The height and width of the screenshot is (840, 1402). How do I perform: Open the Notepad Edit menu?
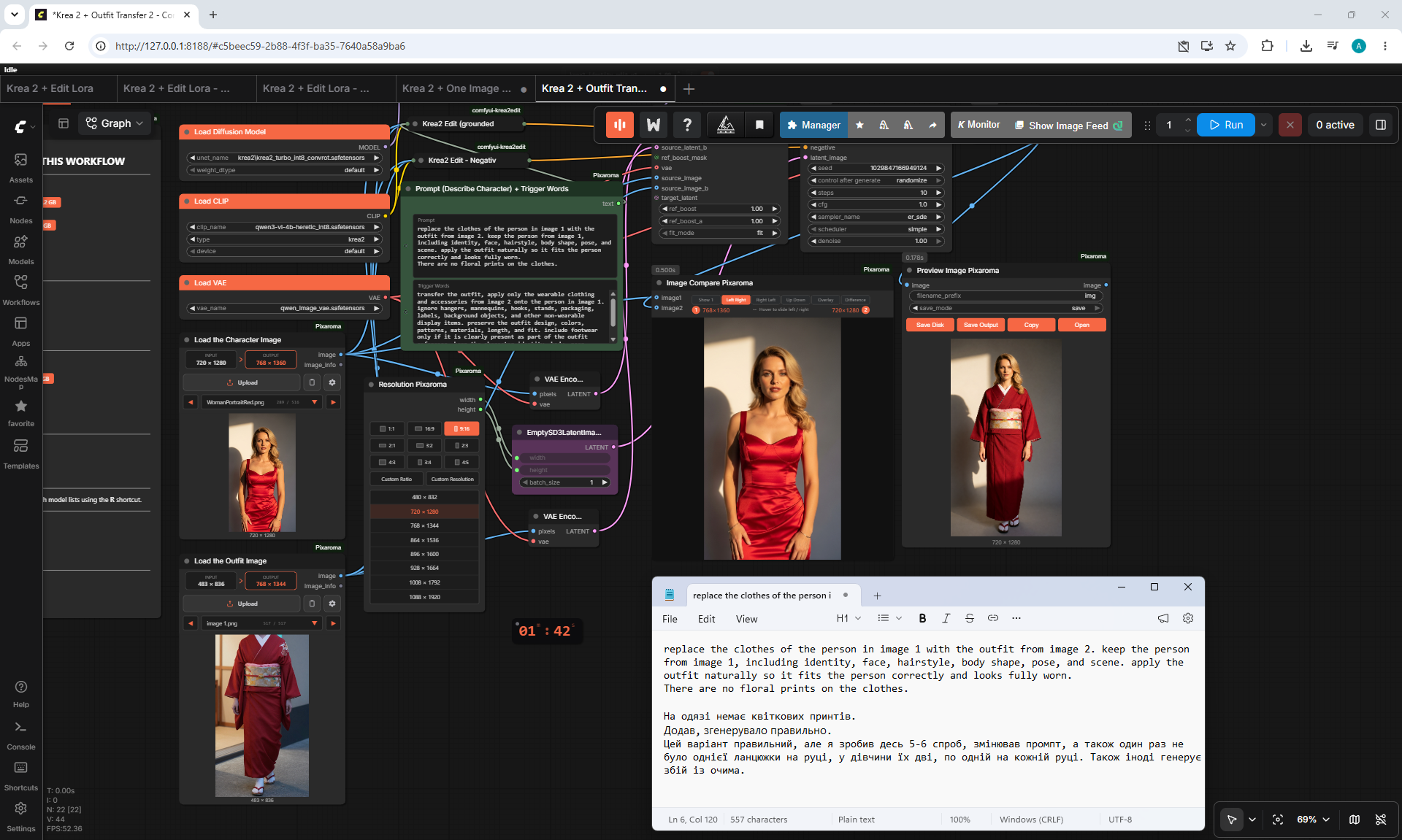(x=706, y=619)
